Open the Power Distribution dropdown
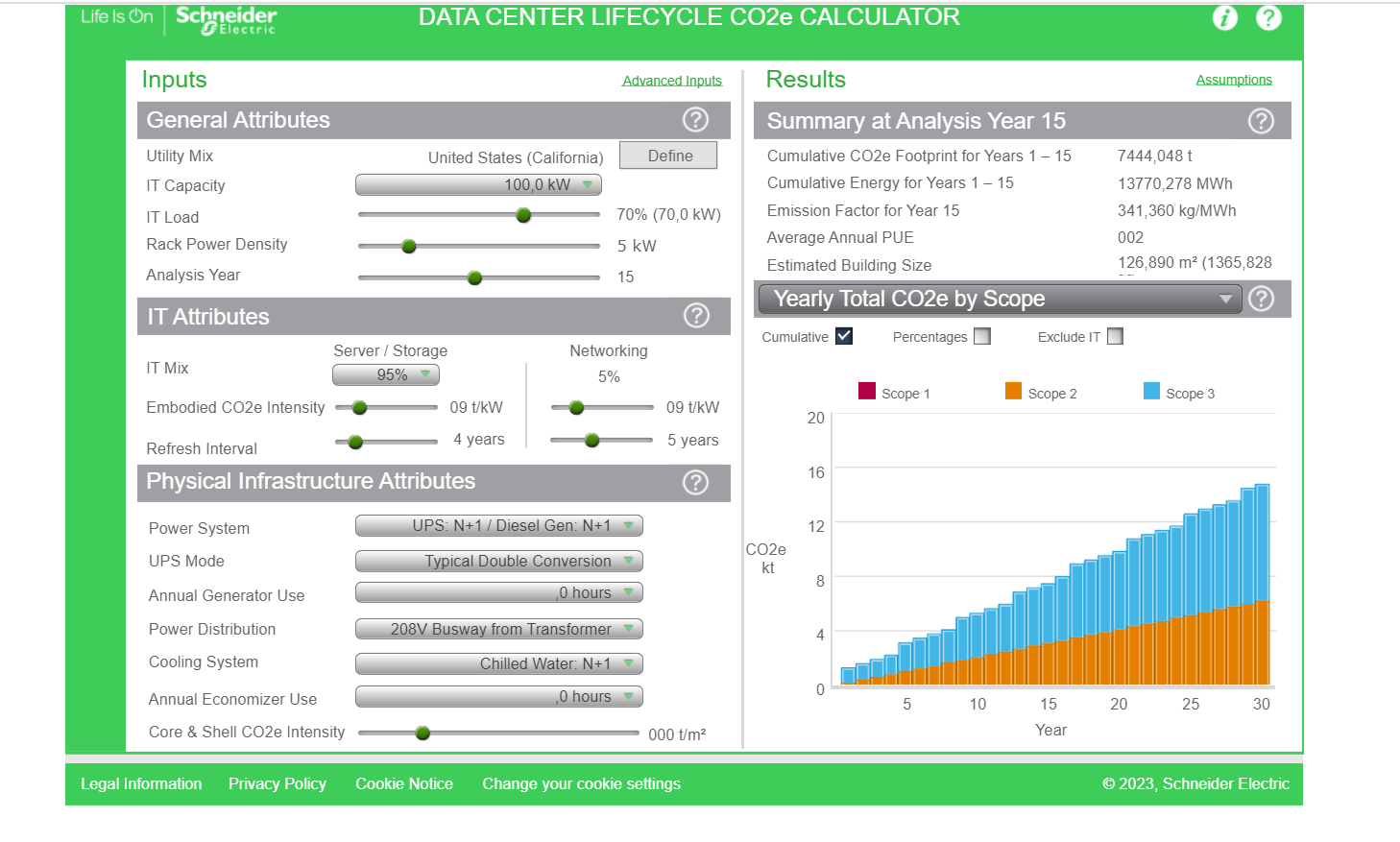 pos(499,629)
